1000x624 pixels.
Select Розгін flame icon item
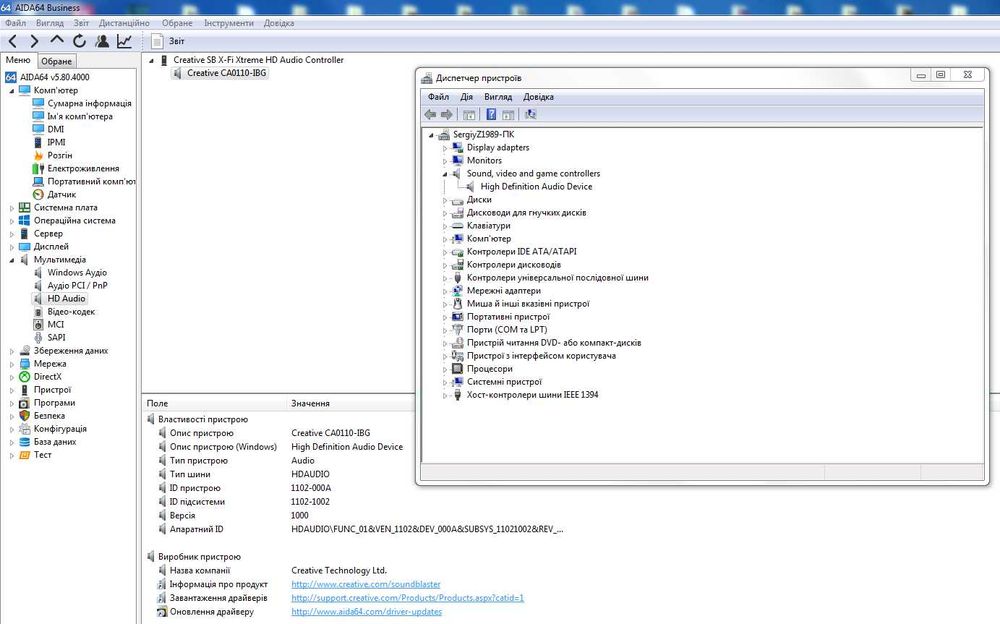click(38, 155)
